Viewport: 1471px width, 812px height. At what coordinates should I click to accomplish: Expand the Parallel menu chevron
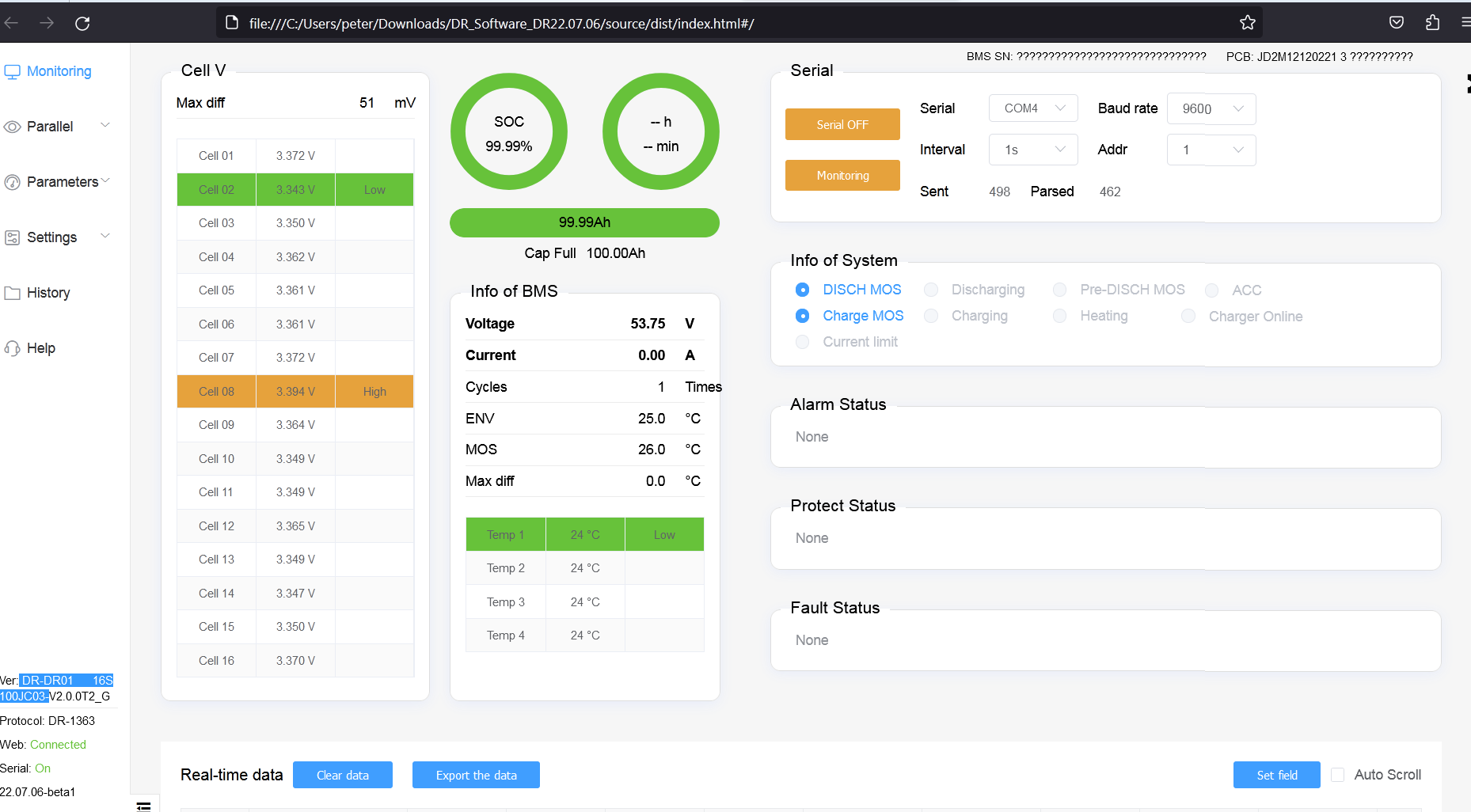(x=105, y=126)
